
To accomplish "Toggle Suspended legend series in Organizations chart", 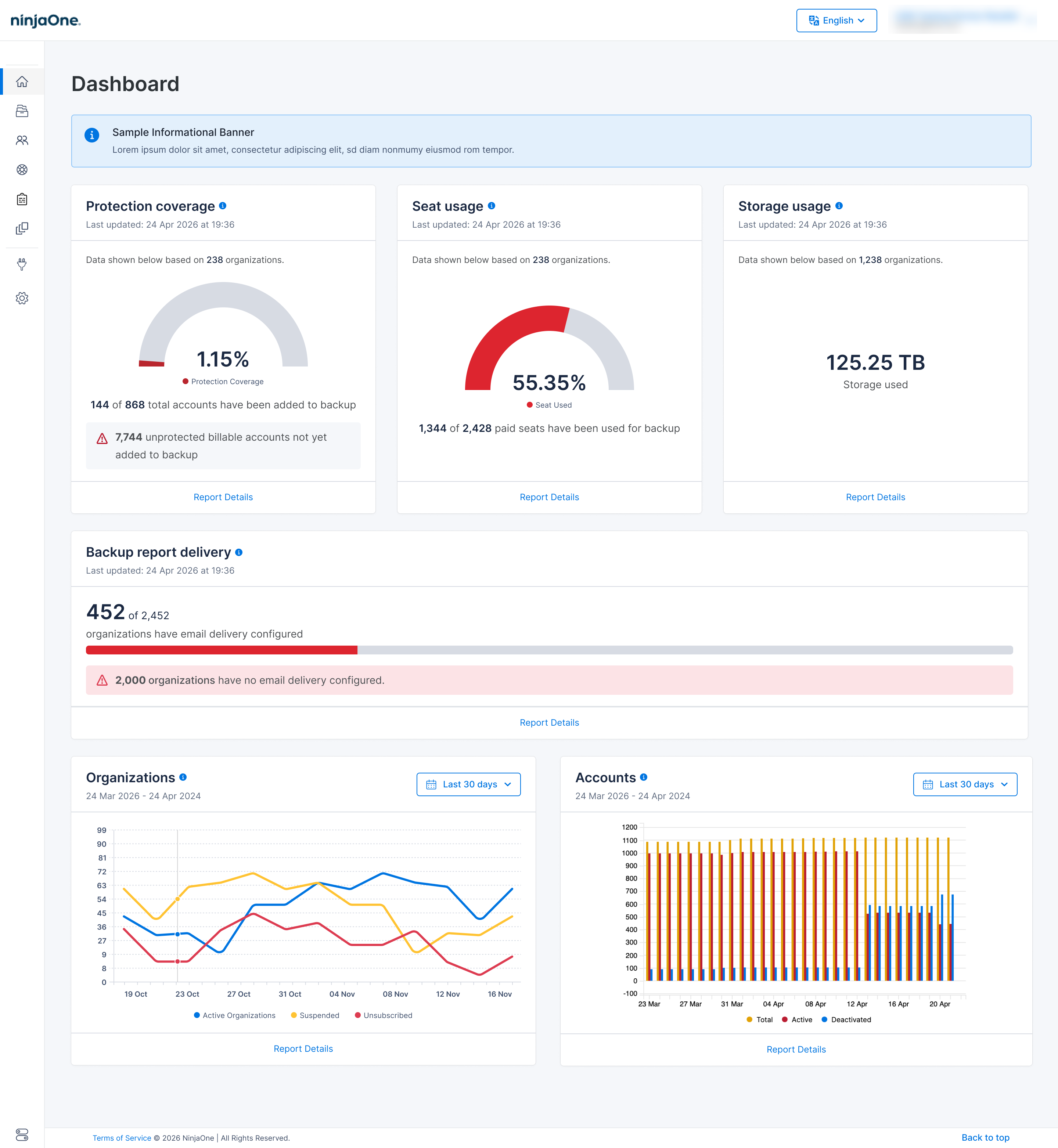I will pos(315,1015).
